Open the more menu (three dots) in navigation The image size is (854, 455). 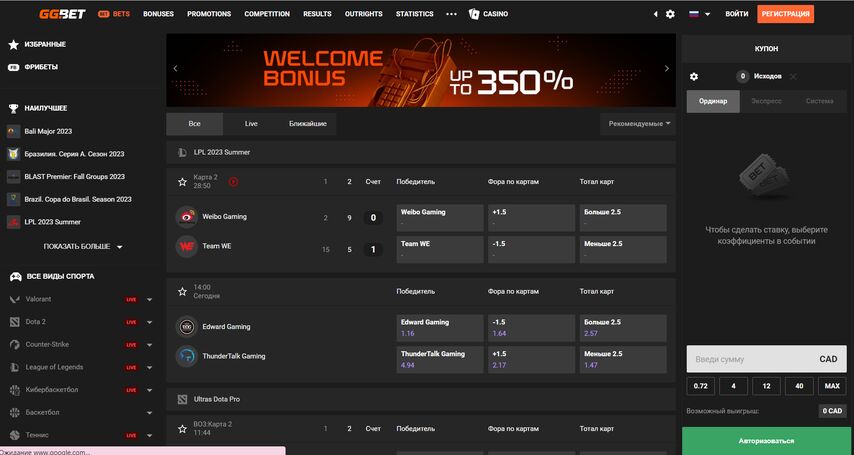click(x=452, y=14)
